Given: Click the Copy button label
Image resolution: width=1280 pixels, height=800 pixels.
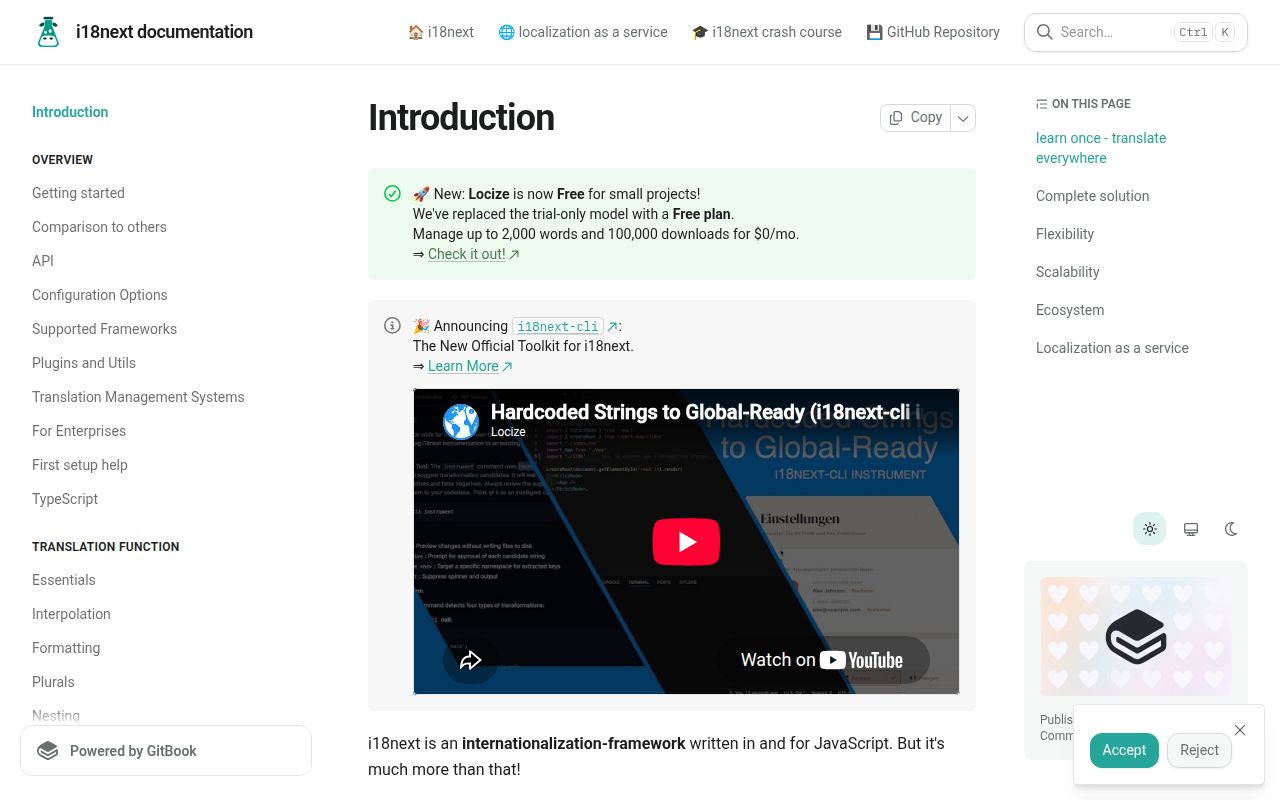Looking at the screenshot, I should (x=926, y=118).
